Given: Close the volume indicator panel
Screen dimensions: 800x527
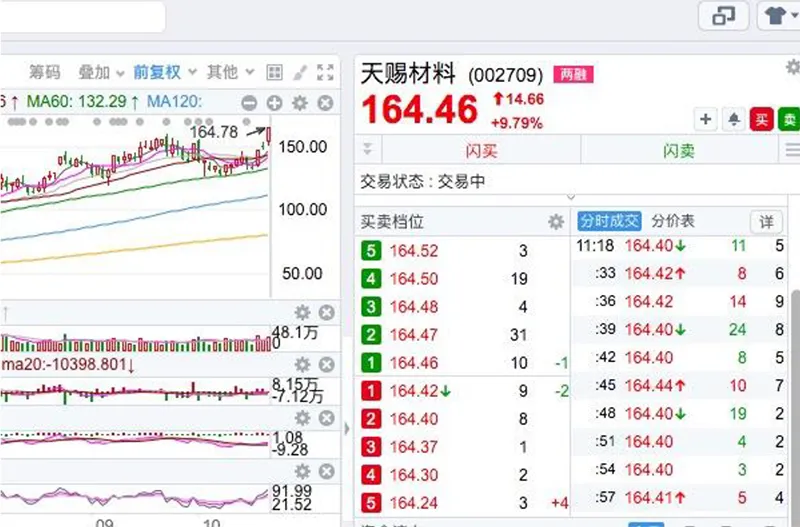Looking at the screenshot, I should tap(327, 312).
